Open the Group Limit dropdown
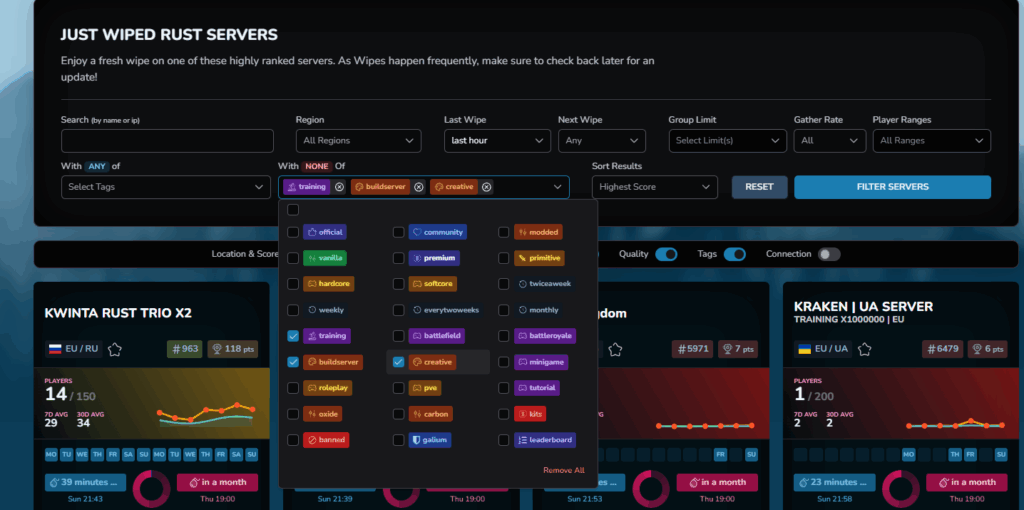Viewport: 1024px width, 510px height. 728,140
